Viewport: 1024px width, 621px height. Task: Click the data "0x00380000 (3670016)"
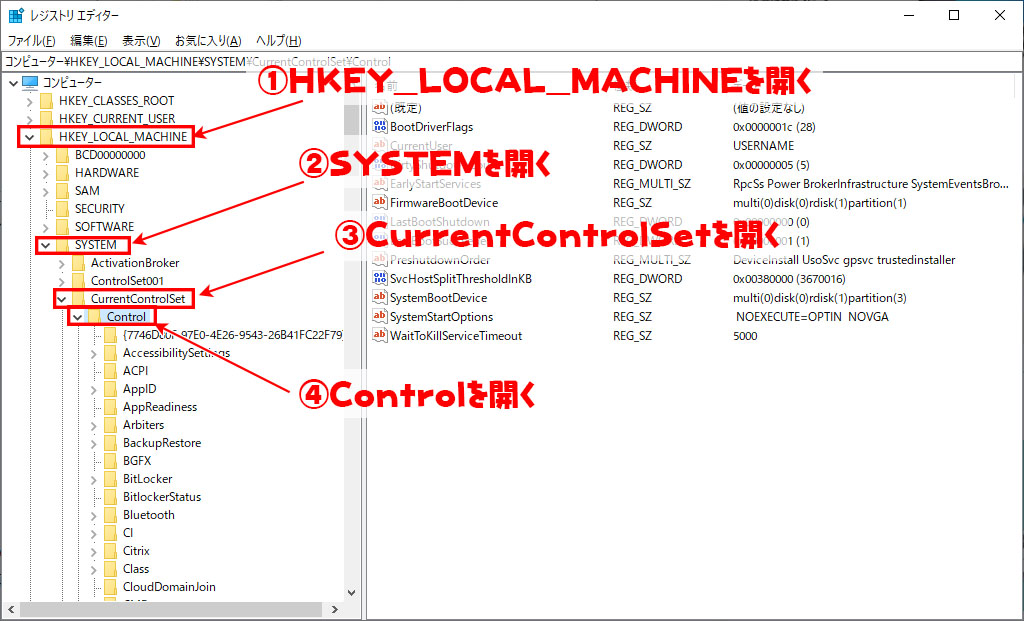click(789, 279)
